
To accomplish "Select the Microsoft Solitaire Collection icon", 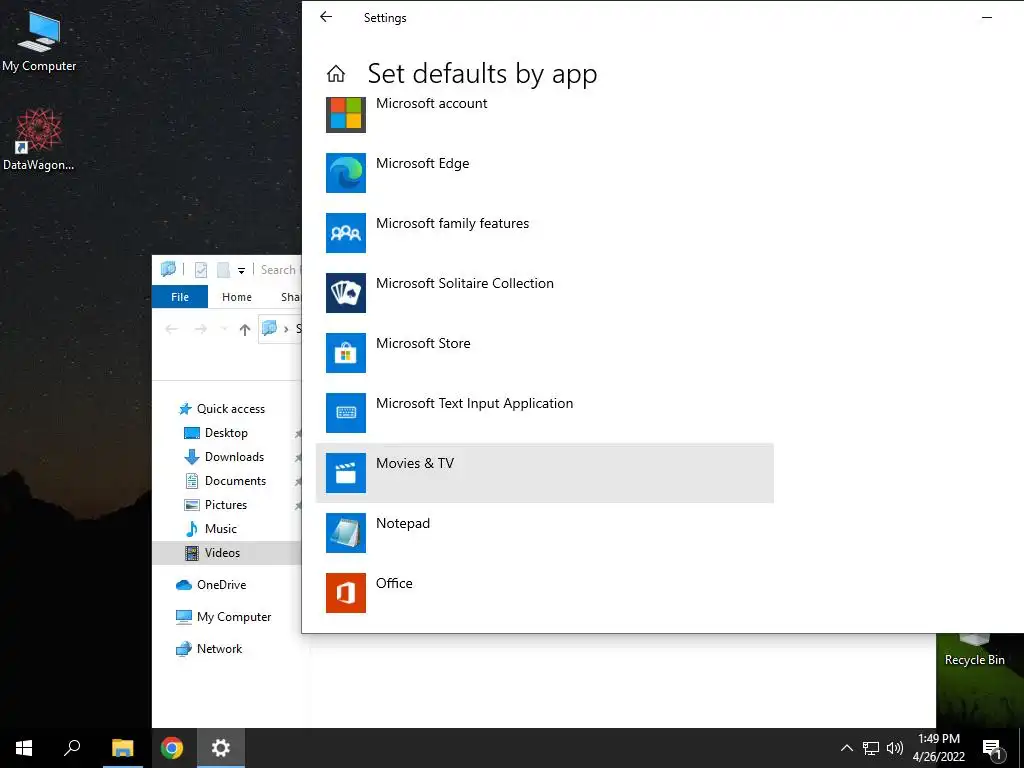I will click(345, 293).
